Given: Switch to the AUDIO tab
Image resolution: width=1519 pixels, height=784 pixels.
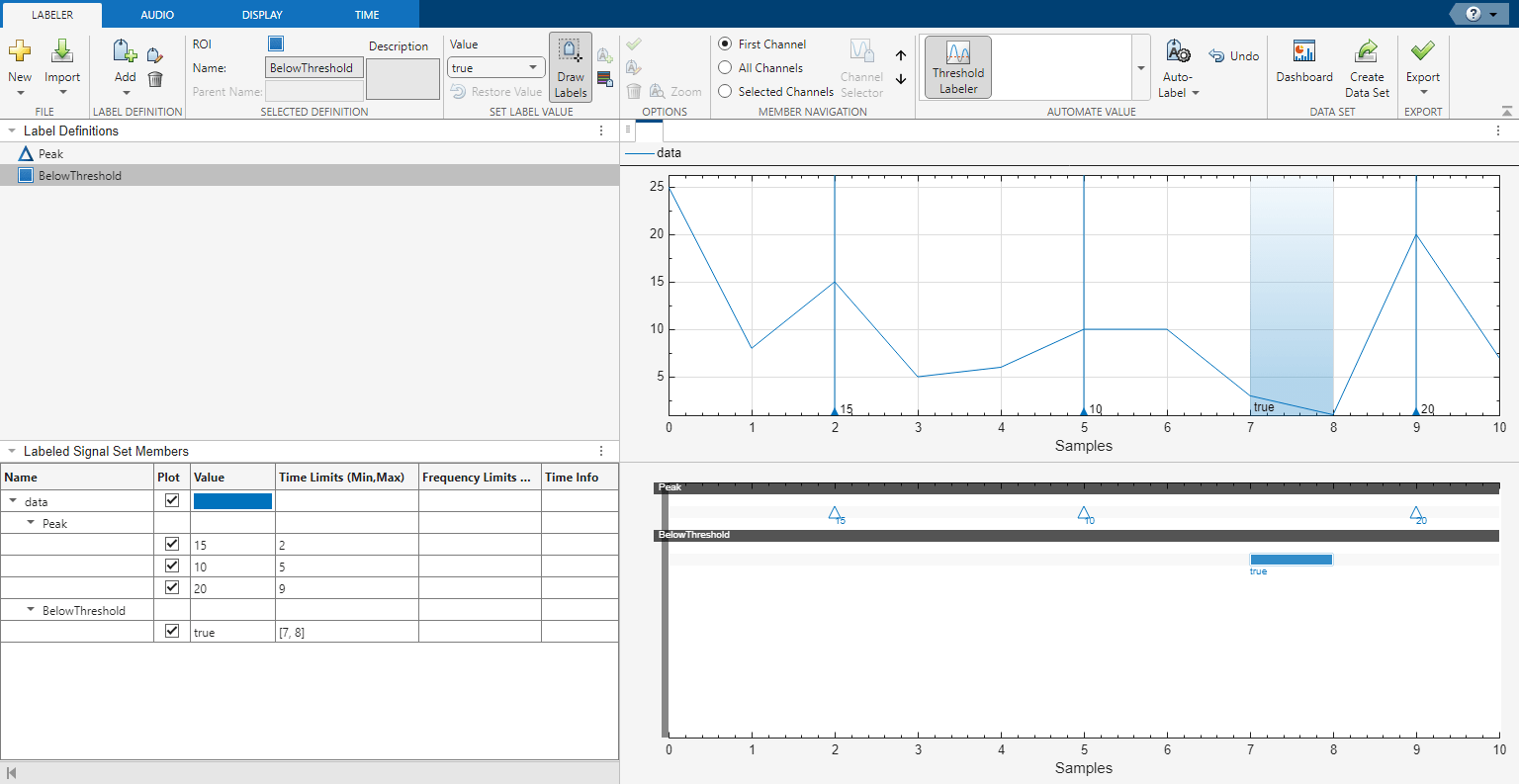Looking at the screenshot, I should coord(157,15).
